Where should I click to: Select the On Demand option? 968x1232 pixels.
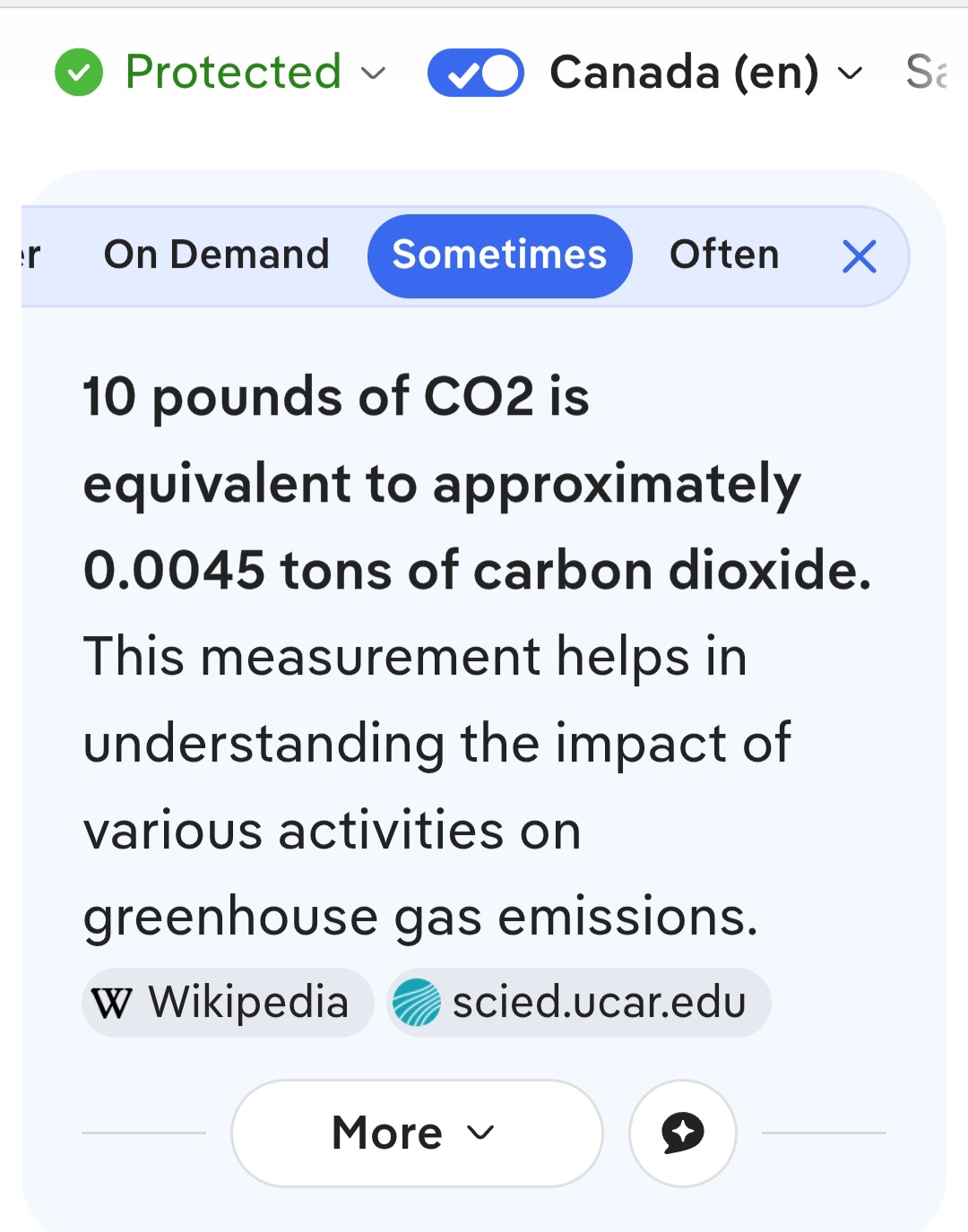tap(217, 255)
